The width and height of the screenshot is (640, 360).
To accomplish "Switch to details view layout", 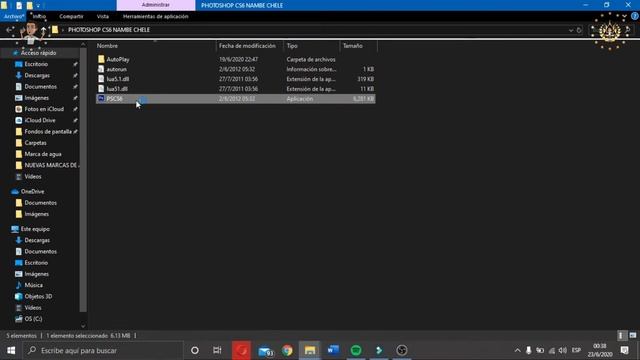I will click(x=621, y=336).
